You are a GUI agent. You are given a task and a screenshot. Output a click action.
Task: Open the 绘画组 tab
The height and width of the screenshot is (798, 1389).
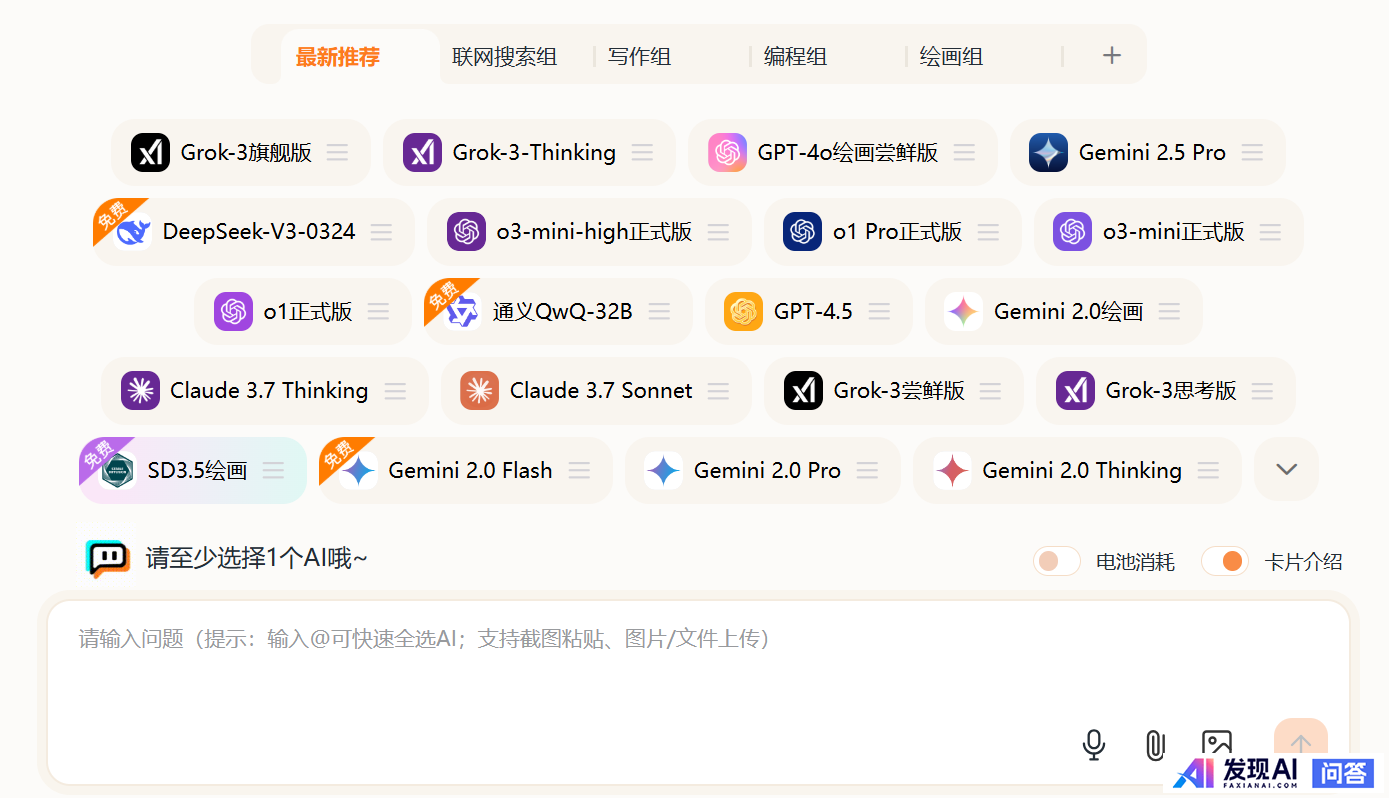(952, 57)
